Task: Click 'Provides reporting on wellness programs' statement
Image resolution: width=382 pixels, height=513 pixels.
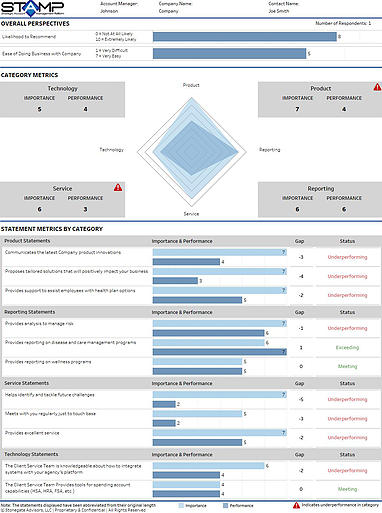Action: 48,362
